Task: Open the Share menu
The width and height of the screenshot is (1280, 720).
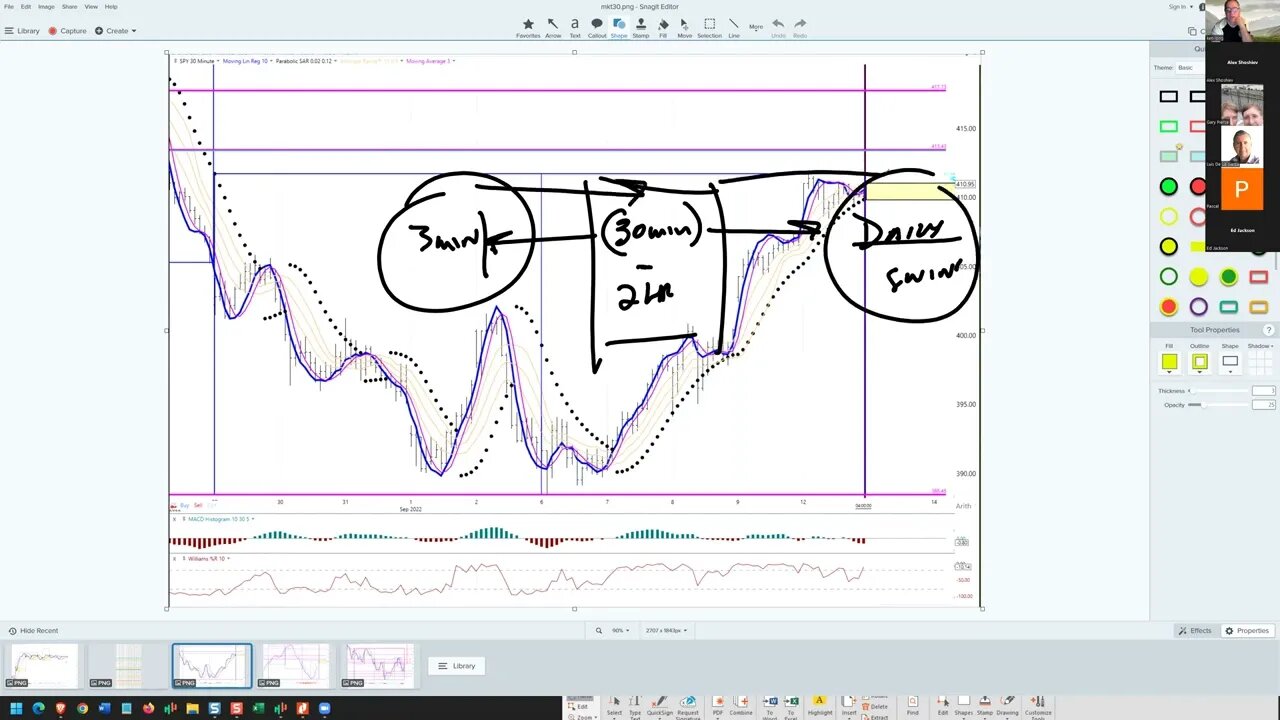Action: [69, 7]
